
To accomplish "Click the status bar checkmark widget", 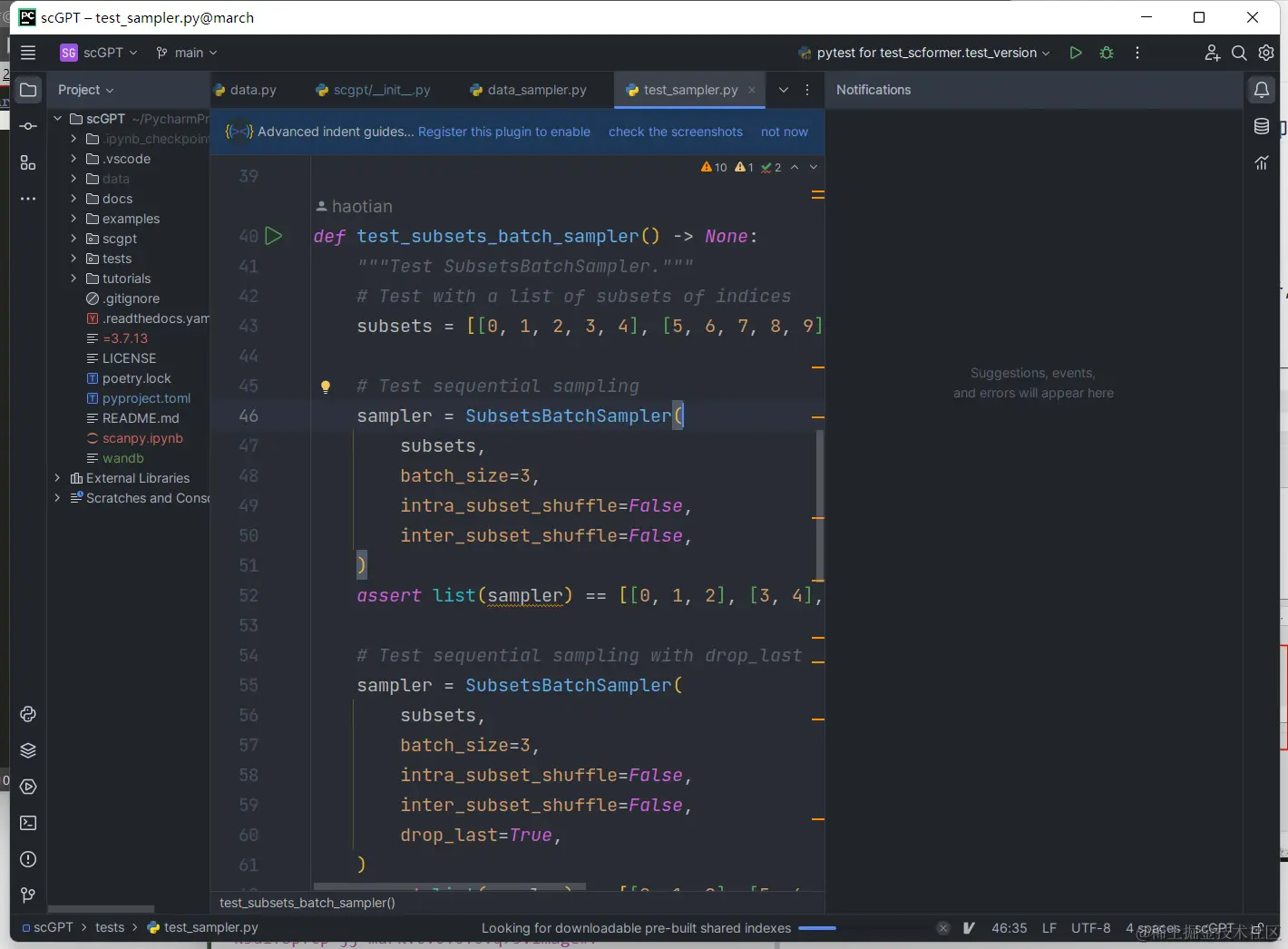I will point(969,928).
